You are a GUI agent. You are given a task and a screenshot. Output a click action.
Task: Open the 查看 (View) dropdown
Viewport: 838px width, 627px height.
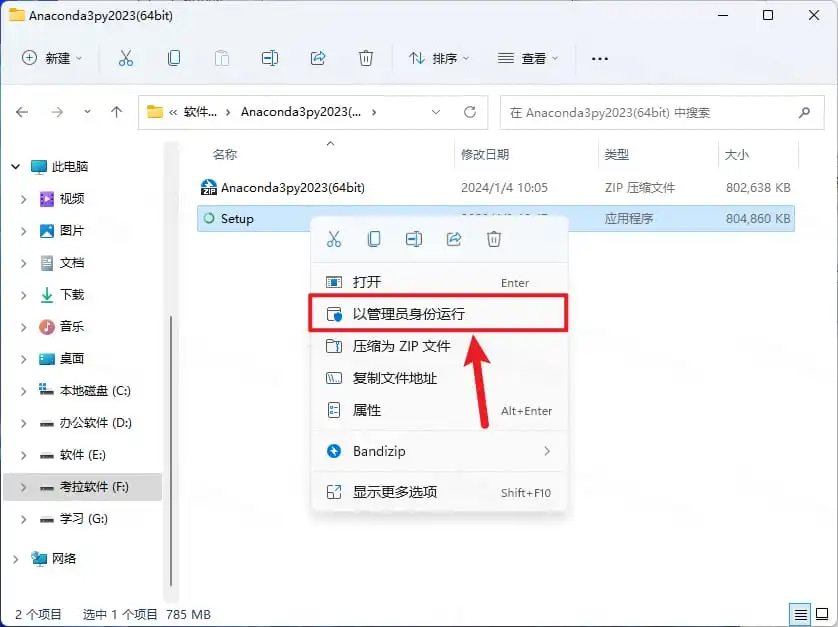[528, 58]
